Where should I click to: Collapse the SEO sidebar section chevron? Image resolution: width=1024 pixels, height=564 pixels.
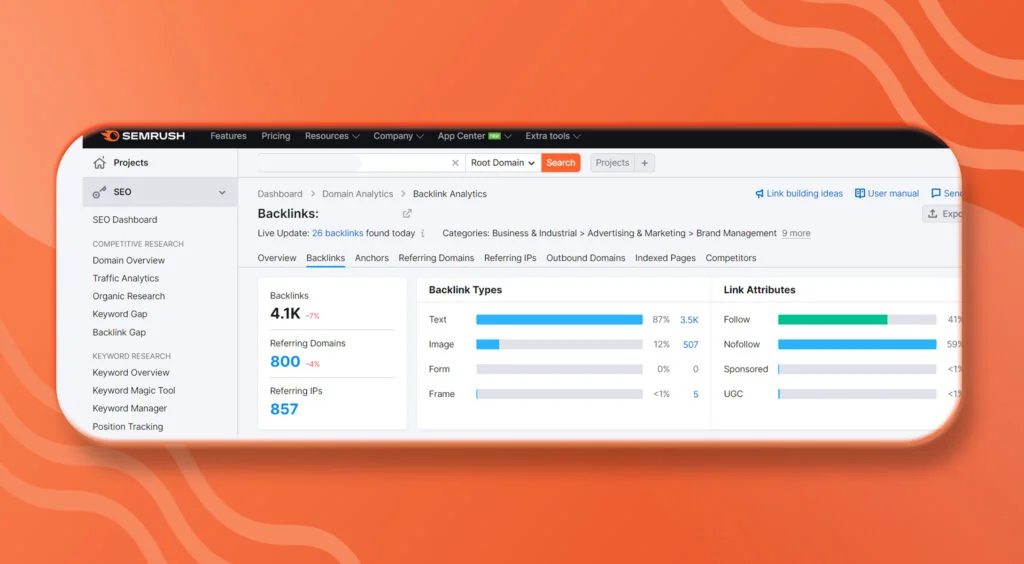coord(222,193)
